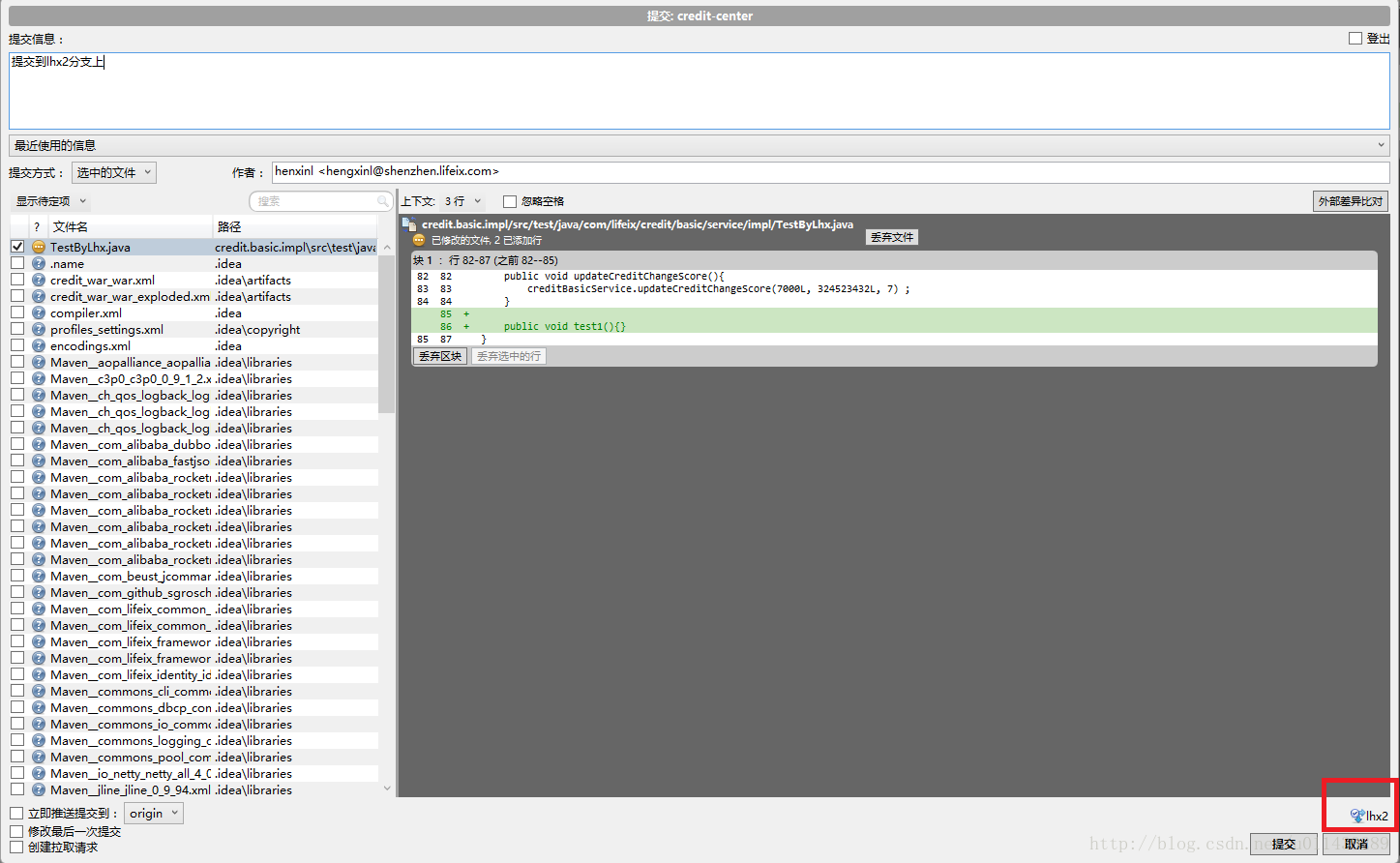This screenshot has height=863, width=1400.
Task: Click the status icon for credit_war_war_exploded.xml
Action: coord(39,296)
